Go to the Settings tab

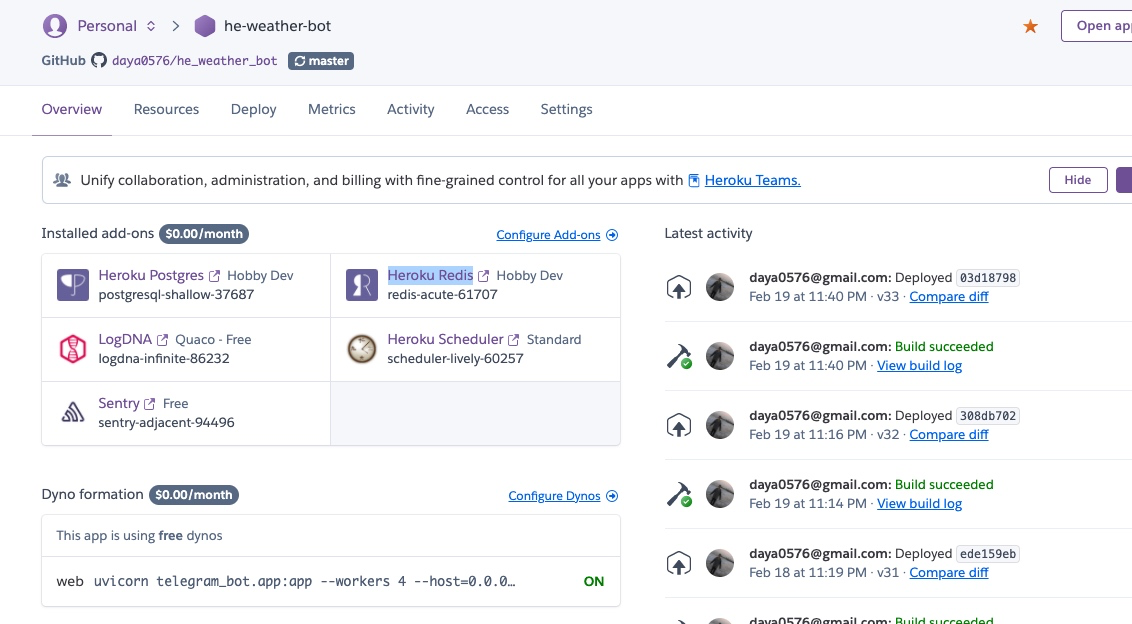click(566, 109)
